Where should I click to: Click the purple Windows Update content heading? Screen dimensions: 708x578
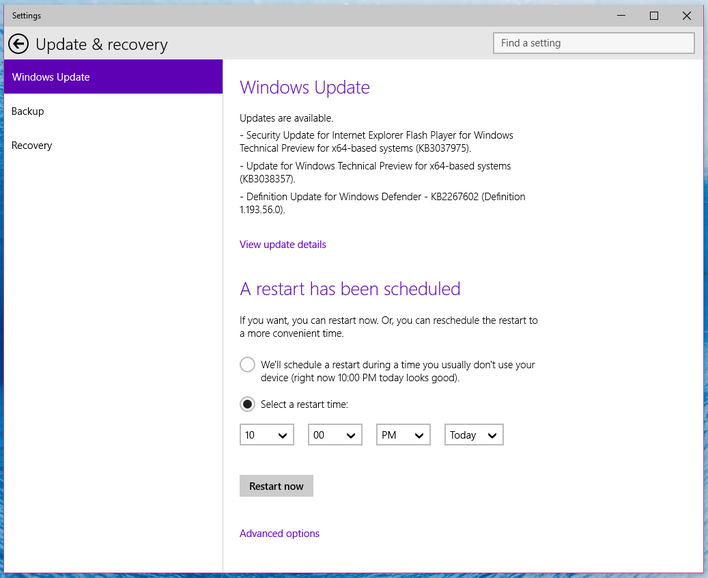(x=305, y=88)
